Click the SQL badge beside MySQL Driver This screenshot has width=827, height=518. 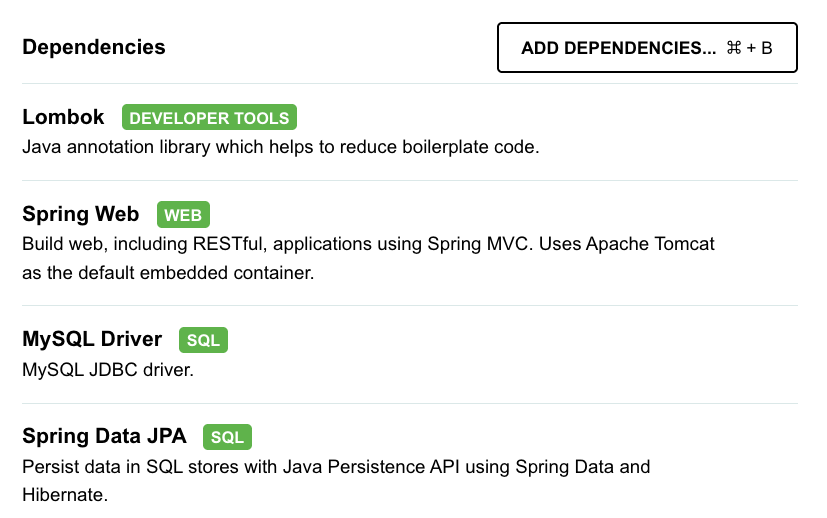click(x=203, y=340)
